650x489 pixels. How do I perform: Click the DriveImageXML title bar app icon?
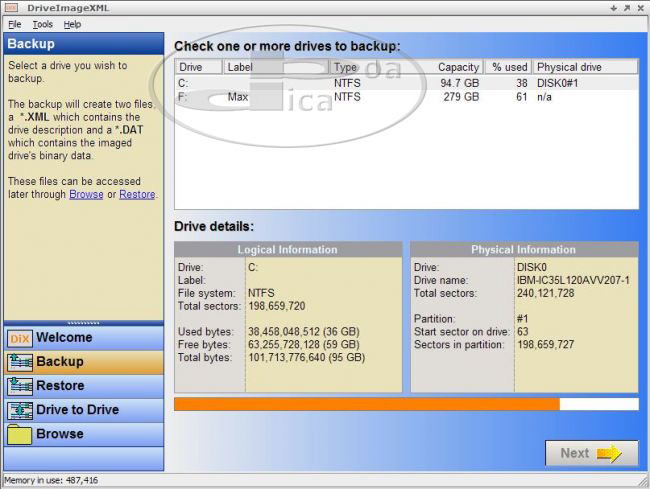coord(9,7)
